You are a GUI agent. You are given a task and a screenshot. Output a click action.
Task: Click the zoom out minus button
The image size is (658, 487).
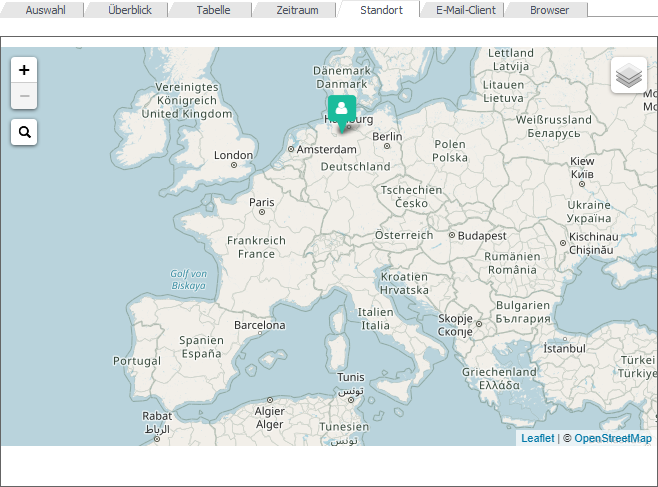pyautogui.click(x=24, y=96)
